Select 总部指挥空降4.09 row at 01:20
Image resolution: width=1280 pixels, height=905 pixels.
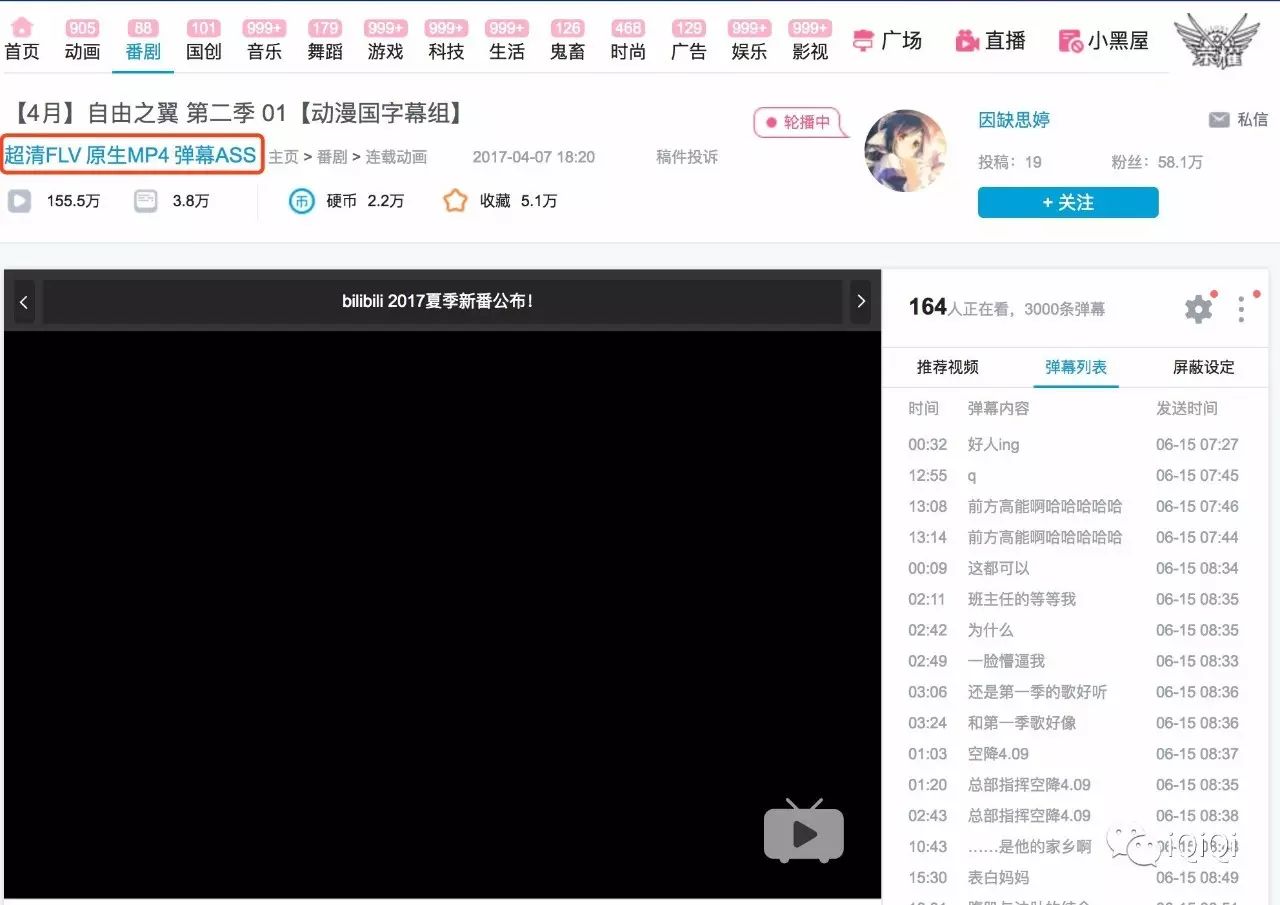click(1074, 785)
